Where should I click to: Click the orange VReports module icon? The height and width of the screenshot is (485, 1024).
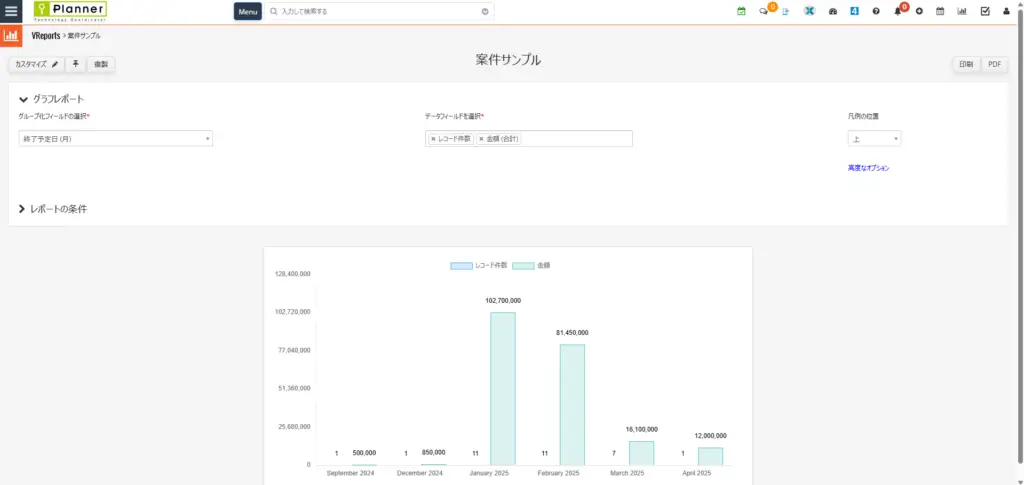pyautogui.click(x=11, y=35)
